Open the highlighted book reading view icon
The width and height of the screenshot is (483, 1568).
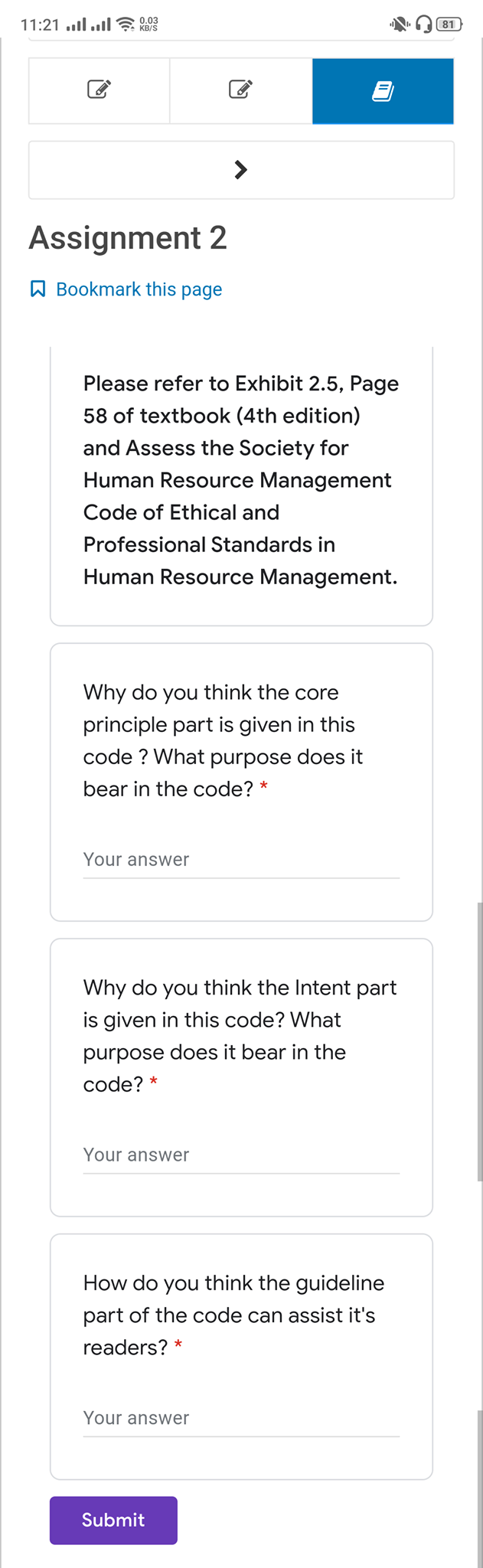(x=382, y=91)
